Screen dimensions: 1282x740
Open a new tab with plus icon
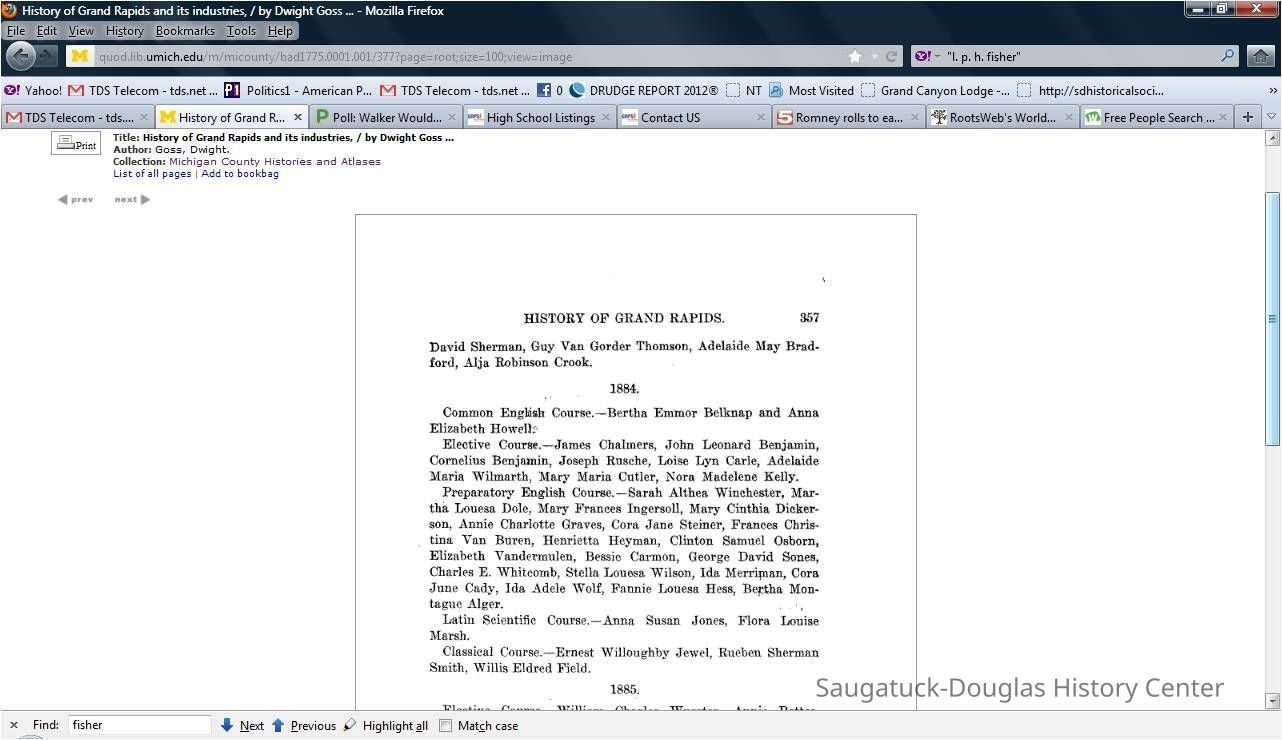[x=1247, y=117]
